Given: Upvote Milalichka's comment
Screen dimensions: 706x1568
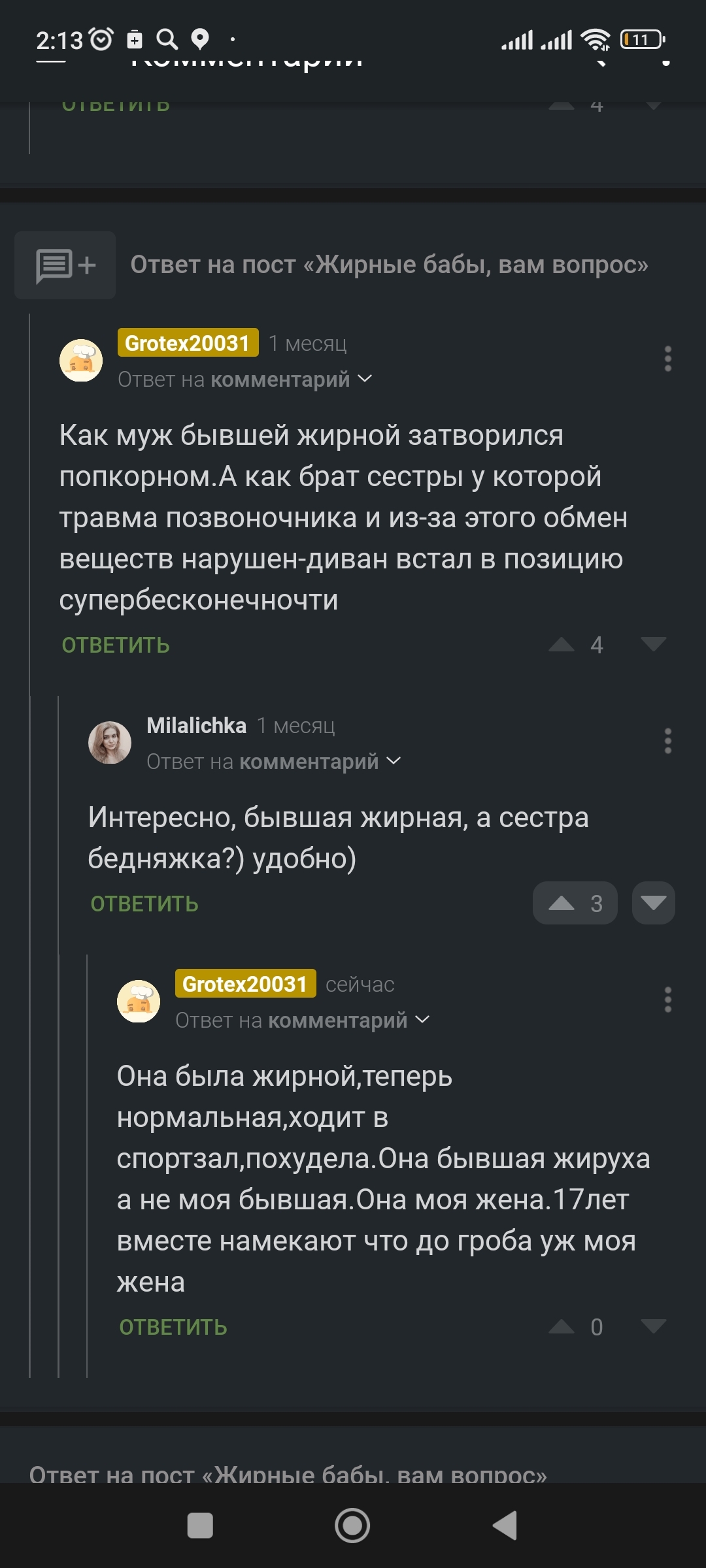Looking at the screenshot, I should point(562,904).
